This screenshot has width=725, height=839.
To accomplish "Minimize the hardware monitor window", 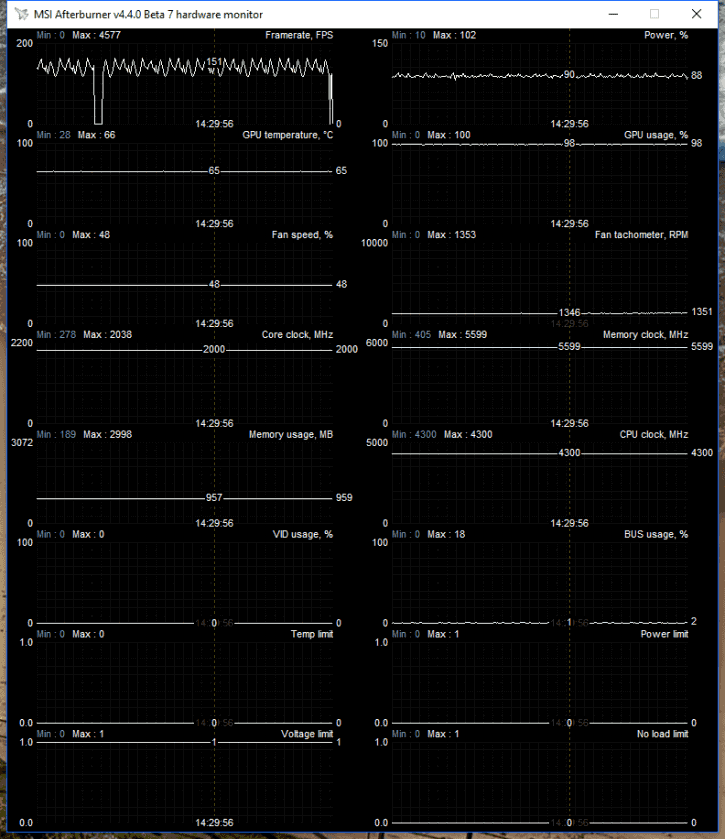I will coord(613,14).
